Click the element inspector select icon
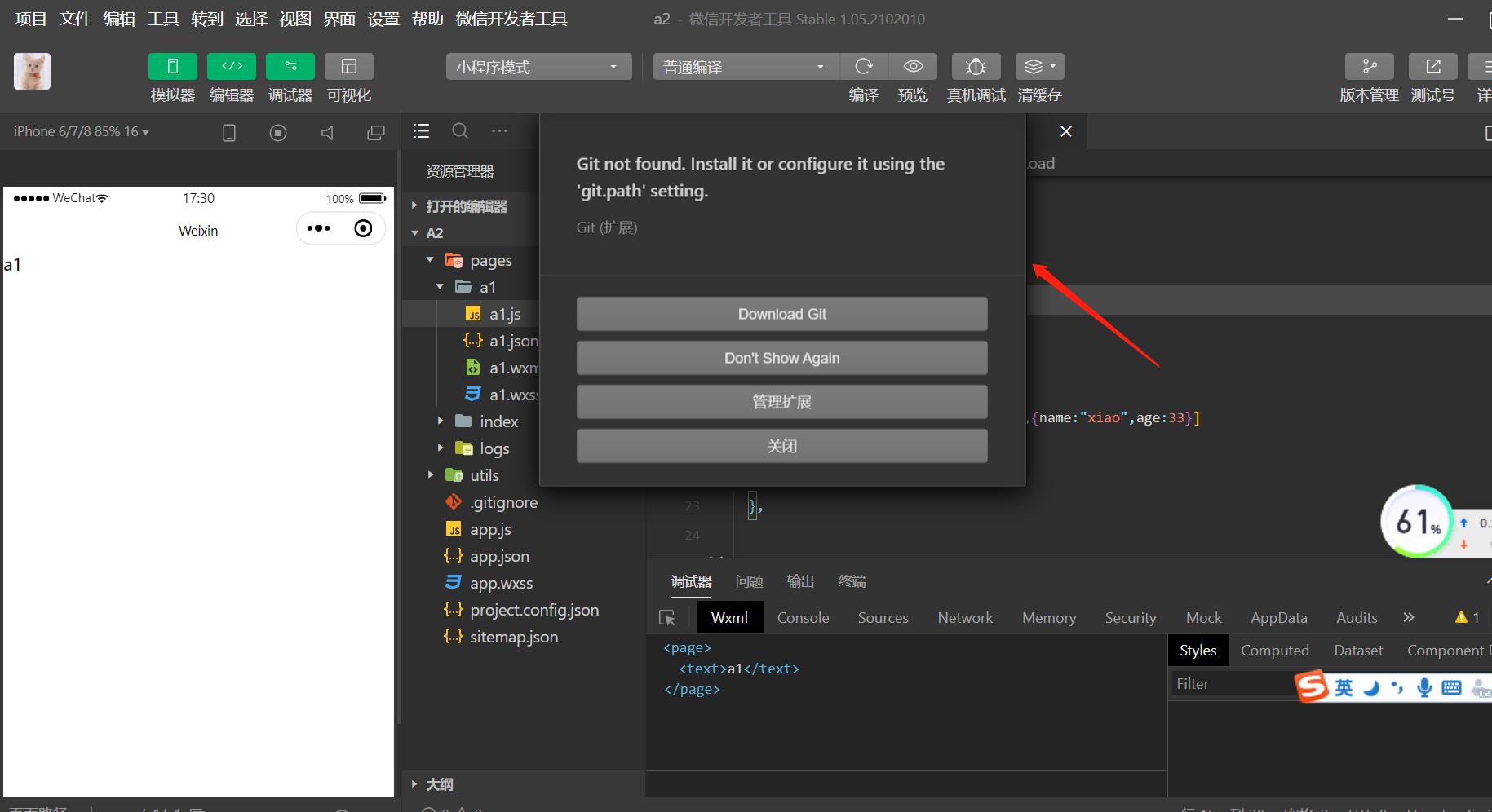The image size is (1492, 812). click(667, 618)
